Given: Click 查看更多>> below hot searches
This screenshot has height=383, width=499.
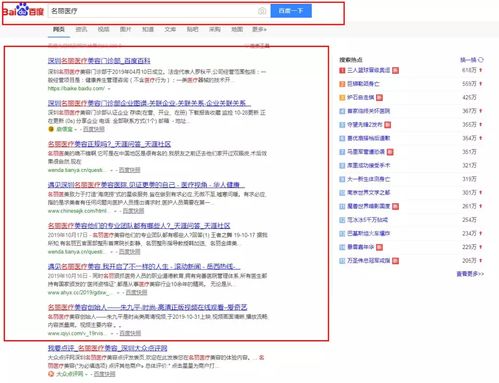Looking at the screenshot, I should click(470, 274).
